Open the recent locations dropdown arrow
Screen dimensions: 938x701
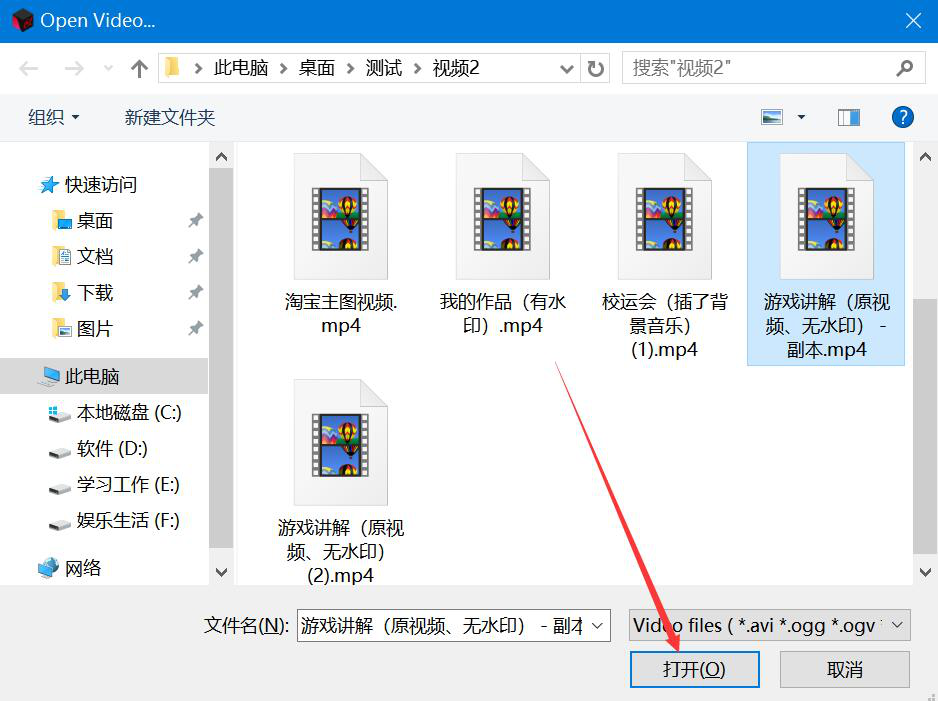(x=108, y=68)
